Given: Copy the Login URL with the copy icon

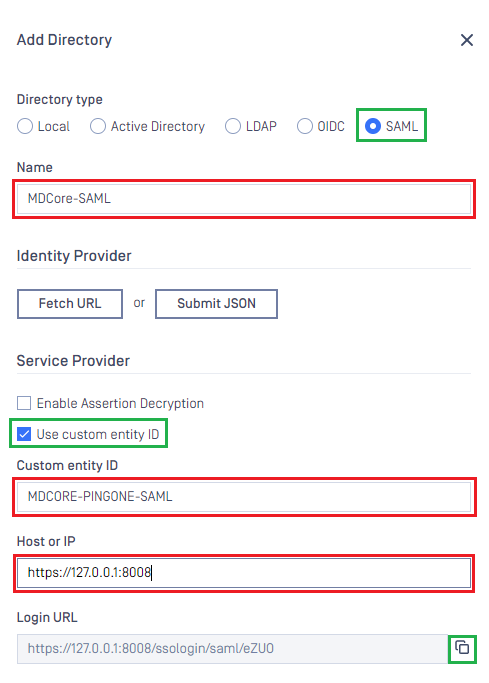Looking at the screenshot, I should point(462,648).
